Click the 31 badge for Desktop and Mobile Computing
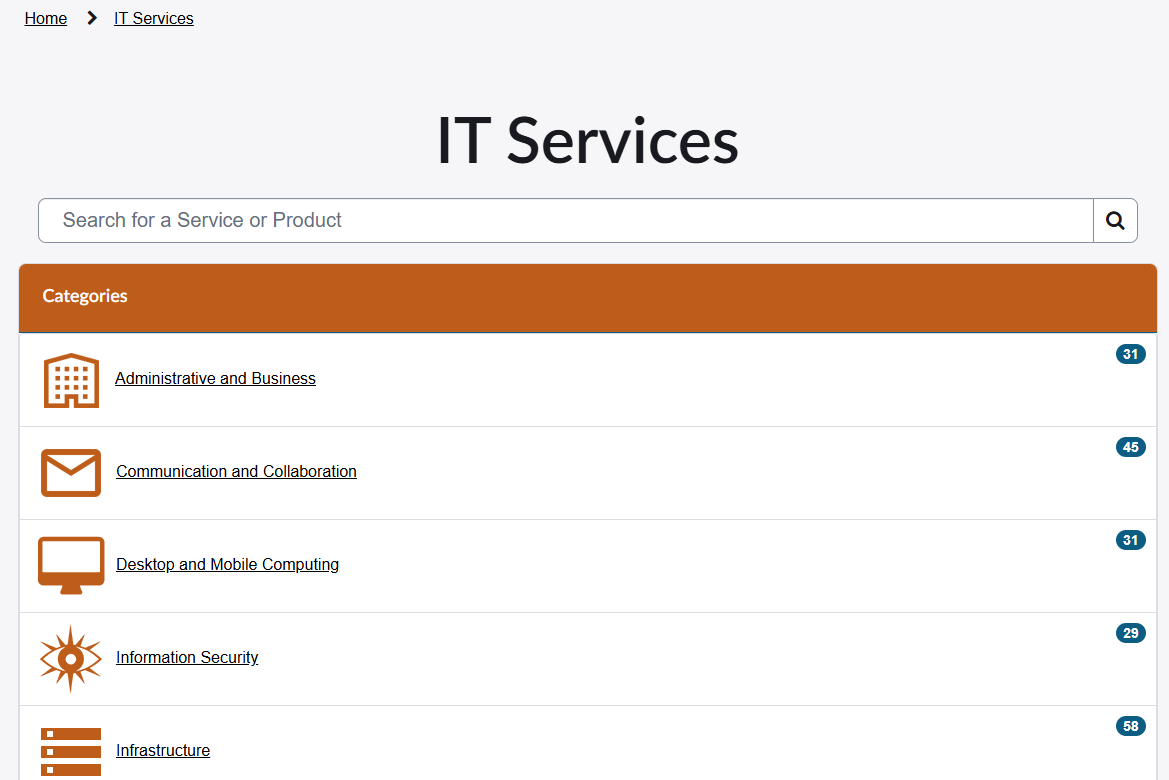The width and height of the screenshot is (1169, 780). [x=1130, y=540]
